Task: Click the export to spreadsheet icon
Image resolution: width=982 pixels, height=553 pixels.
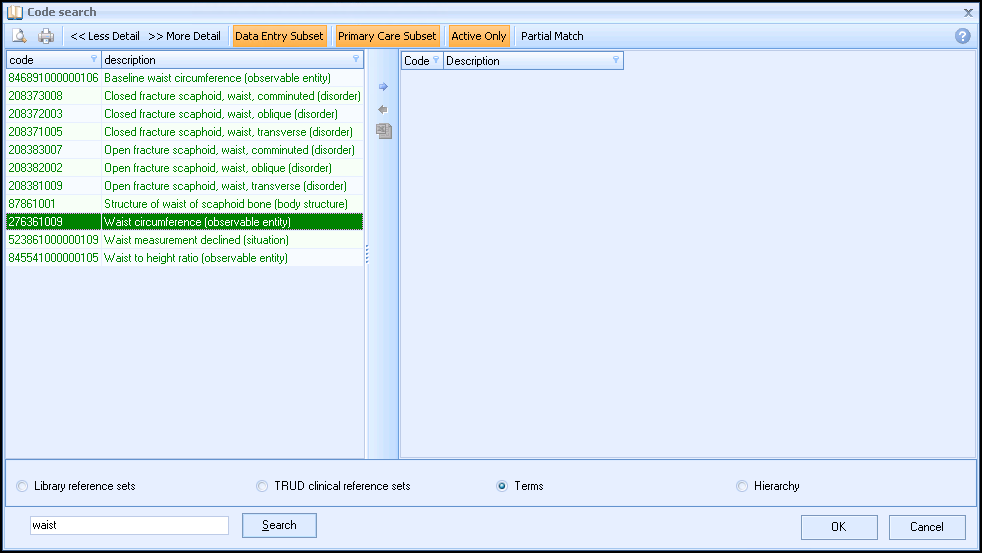Action: pos(384,131)
